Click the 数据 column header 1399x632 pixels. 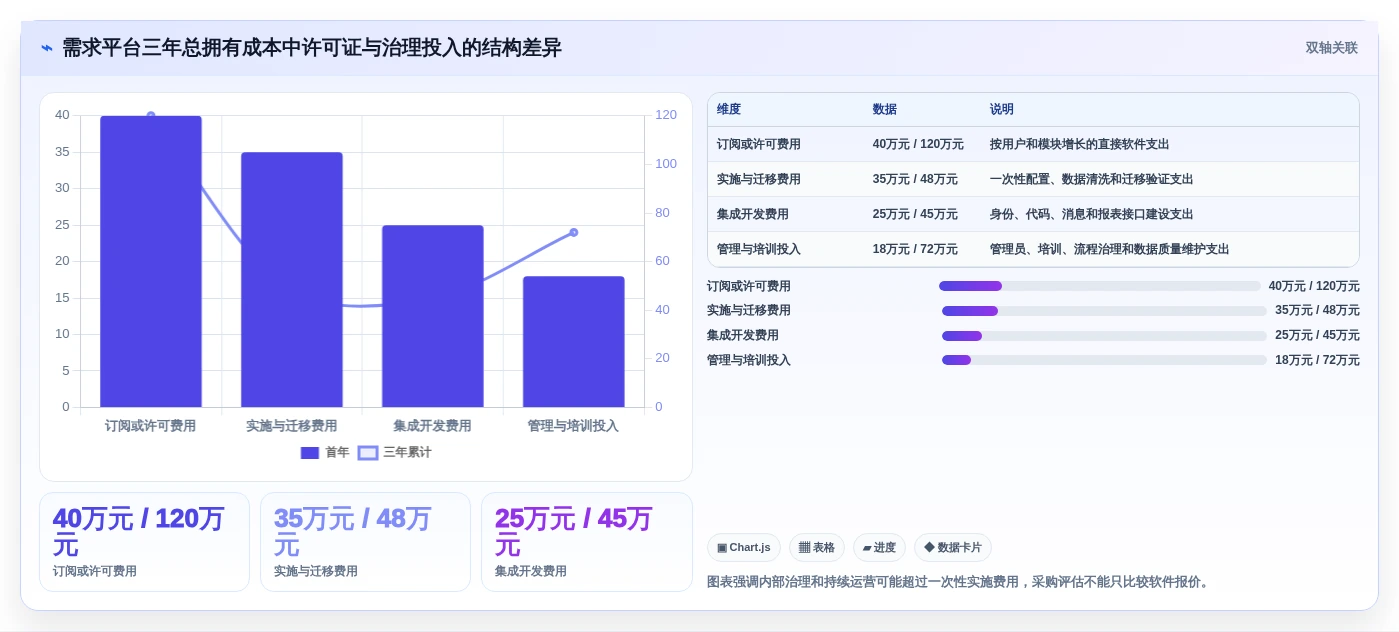[x=885, y=109]
